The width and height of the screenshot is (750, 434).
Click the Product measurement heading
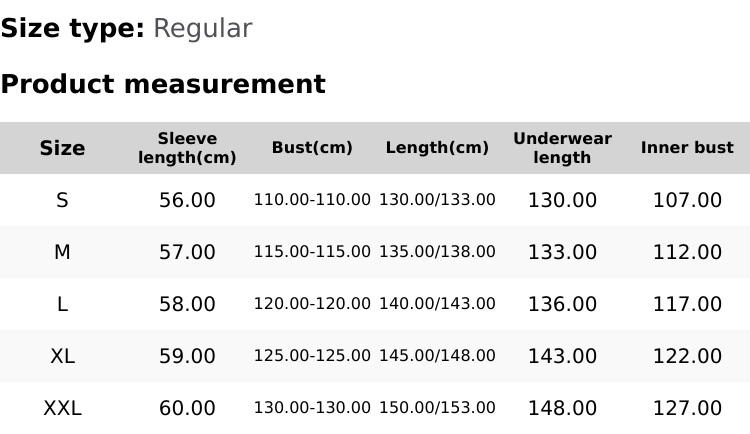(163, 84)
